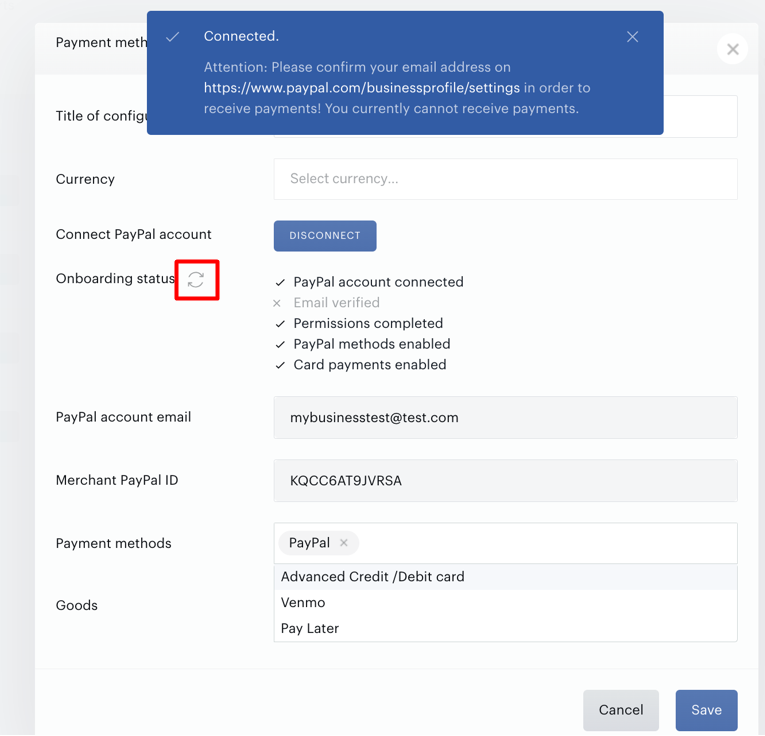Click checkmark next to PayPal methods enabled

pyautogui.click(x=280, y=344)
